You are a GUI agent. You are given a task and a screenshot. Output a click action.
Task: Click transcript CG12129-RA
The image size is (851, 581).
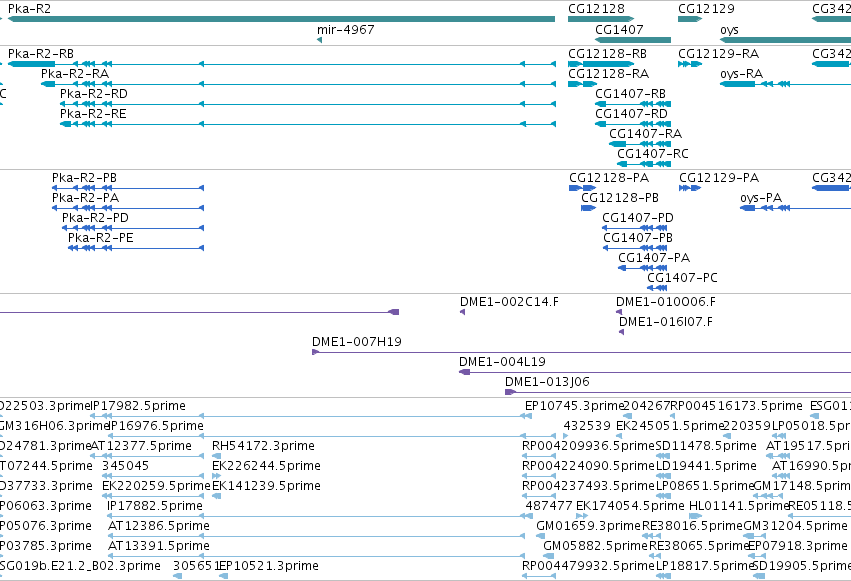tap(719, 54)
